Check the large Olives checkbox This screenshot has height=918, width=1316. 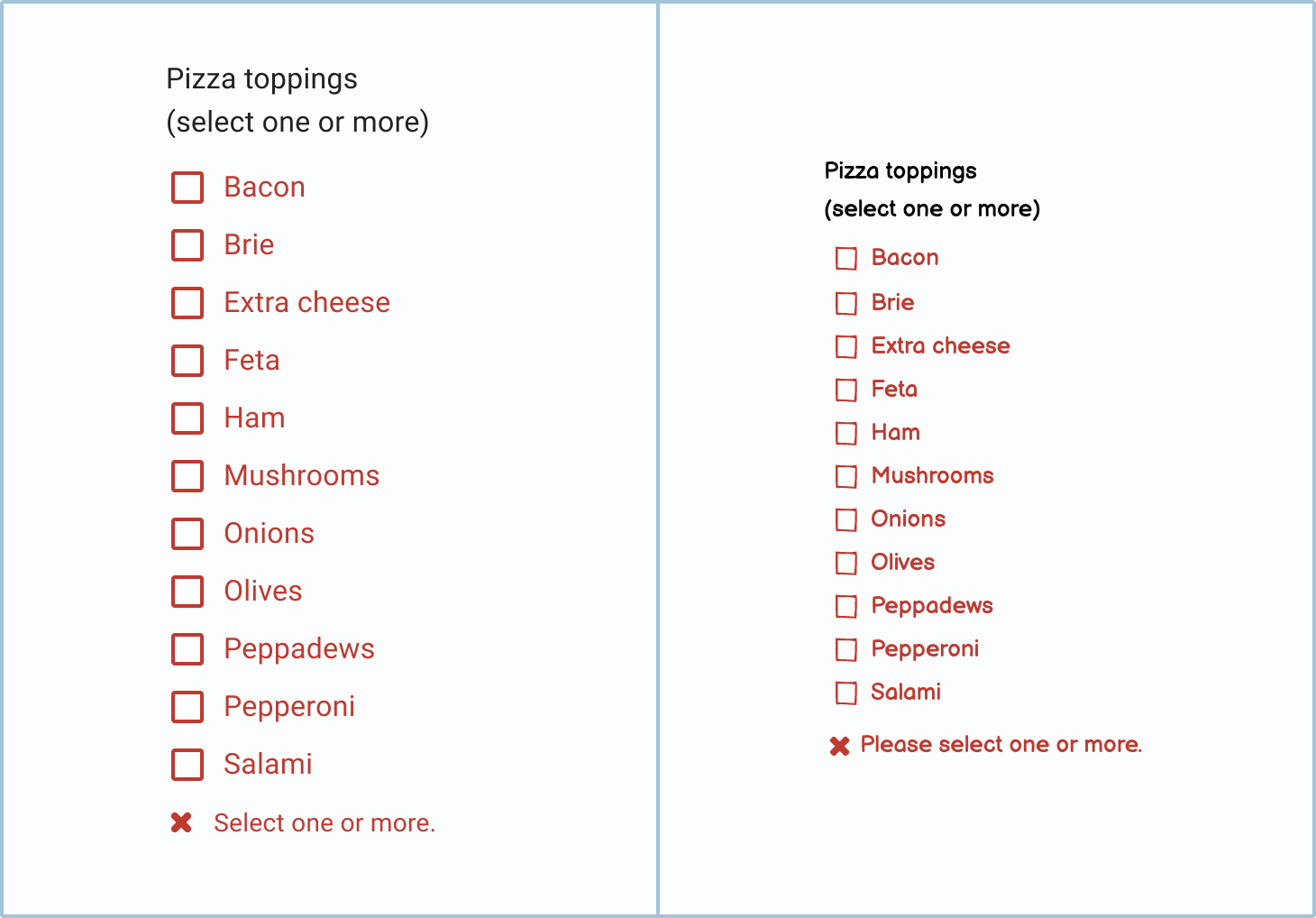point(187,592)
